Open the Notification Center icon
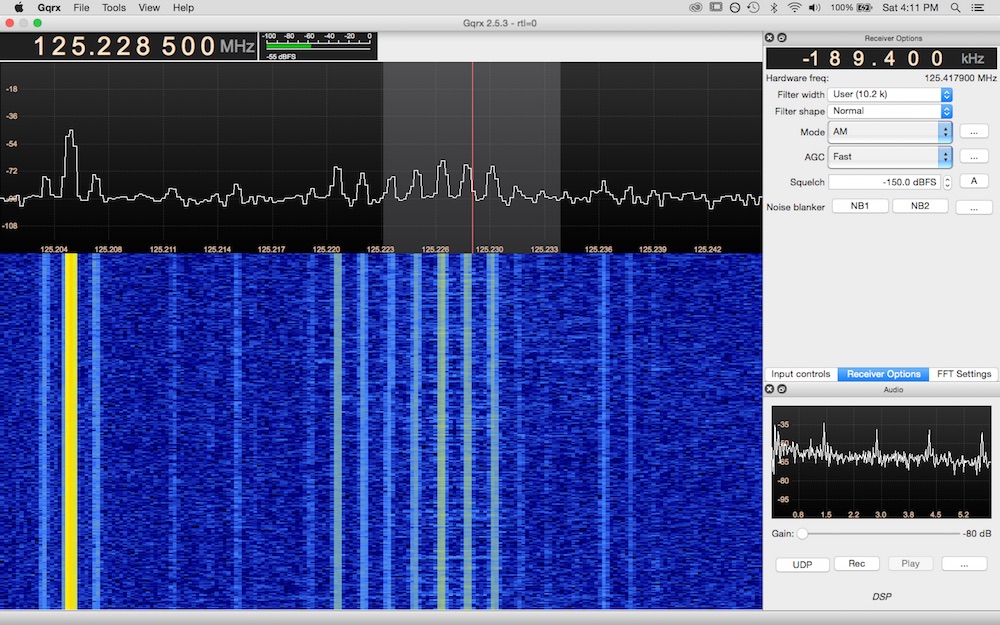 coord(977,8)
